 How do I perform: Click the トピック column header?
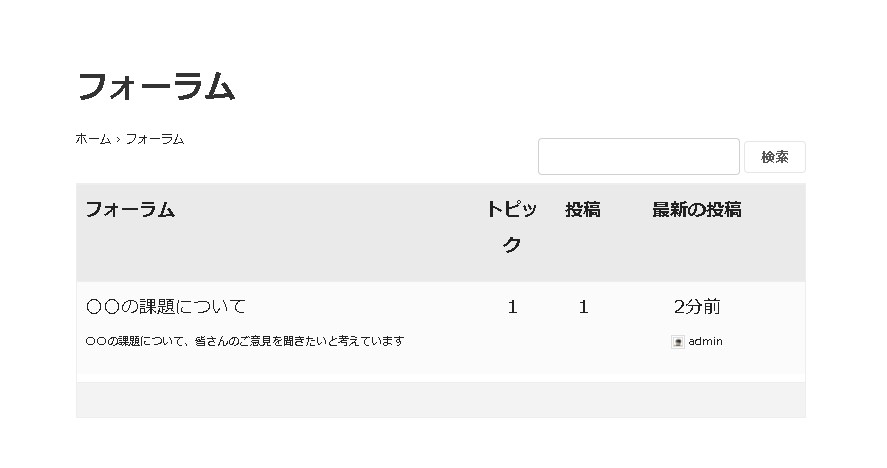[x=511, y=227]
